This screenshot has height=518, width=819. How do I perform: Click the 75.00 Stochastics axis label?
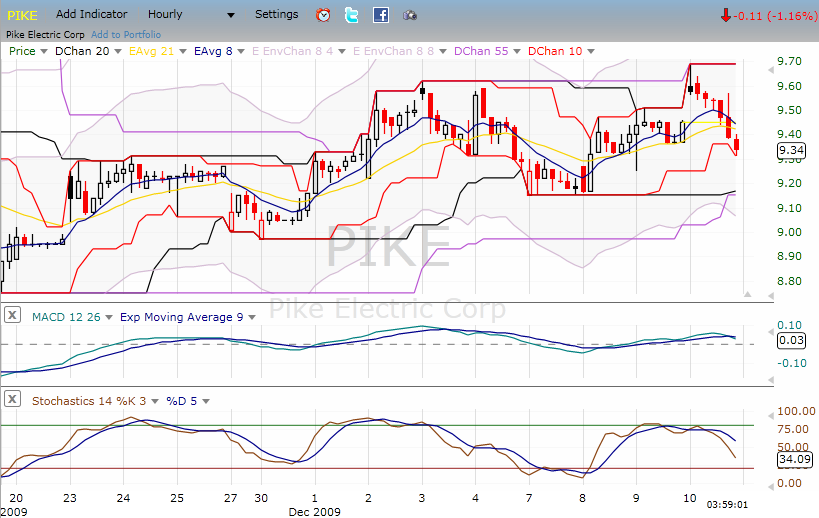(x=793, y=429)
